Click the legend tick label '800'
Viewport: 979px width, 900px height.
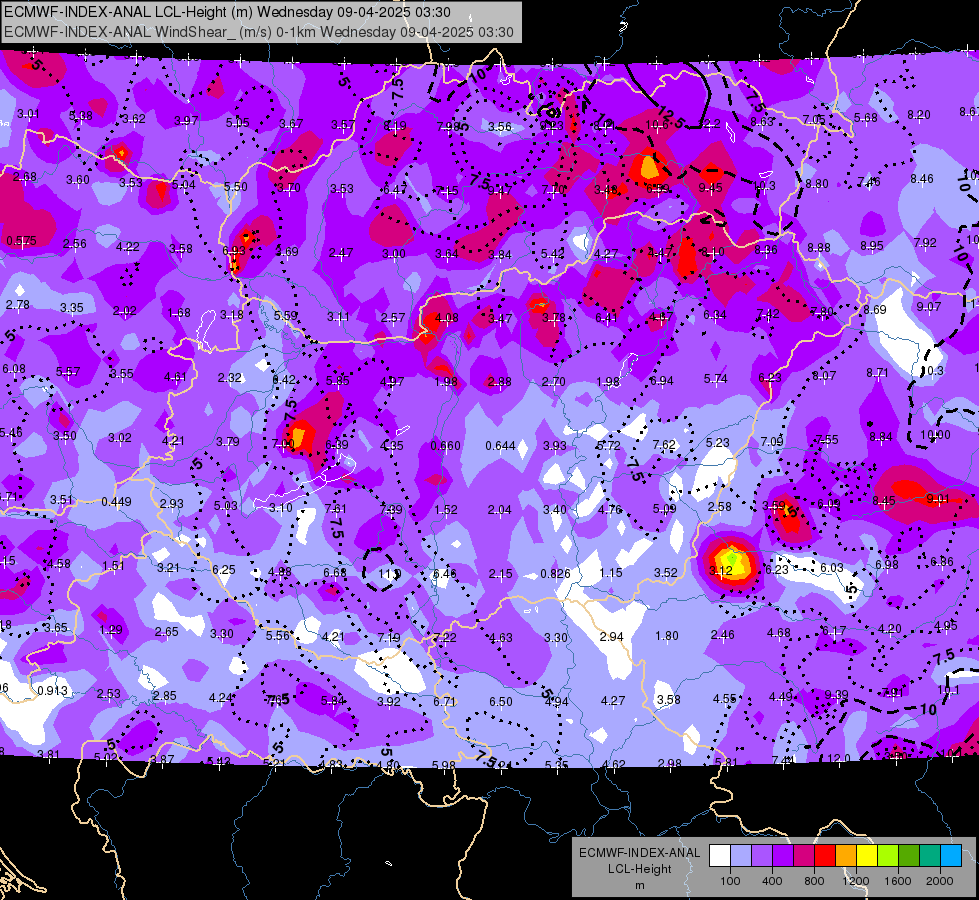[x=814, y=881]
